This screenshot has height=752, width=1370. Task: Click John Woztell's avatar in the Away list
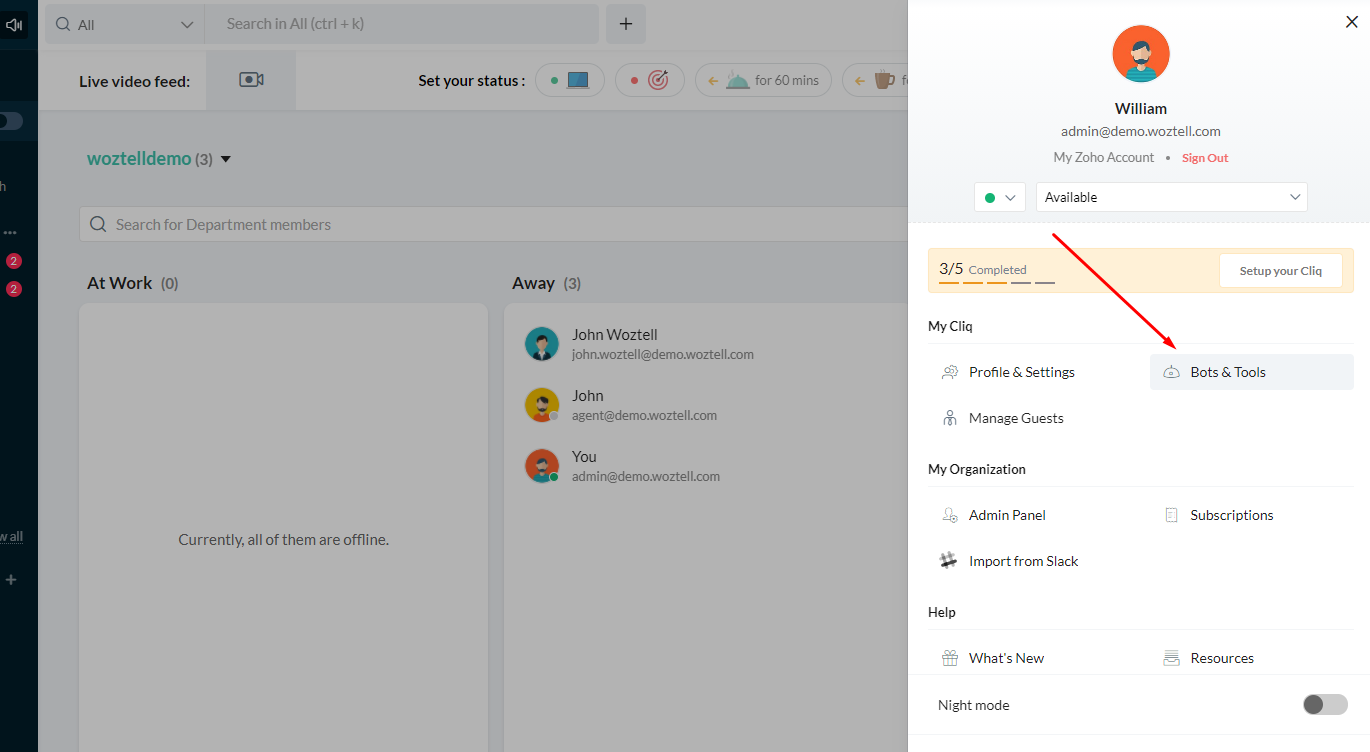[x=542, y=344]
